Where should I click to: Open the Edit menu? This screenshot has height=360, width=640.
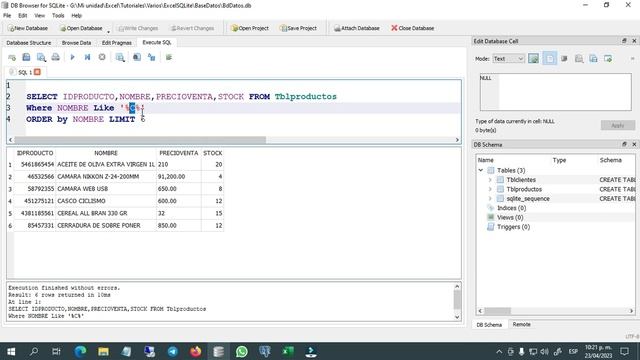[x=22, y=16]
